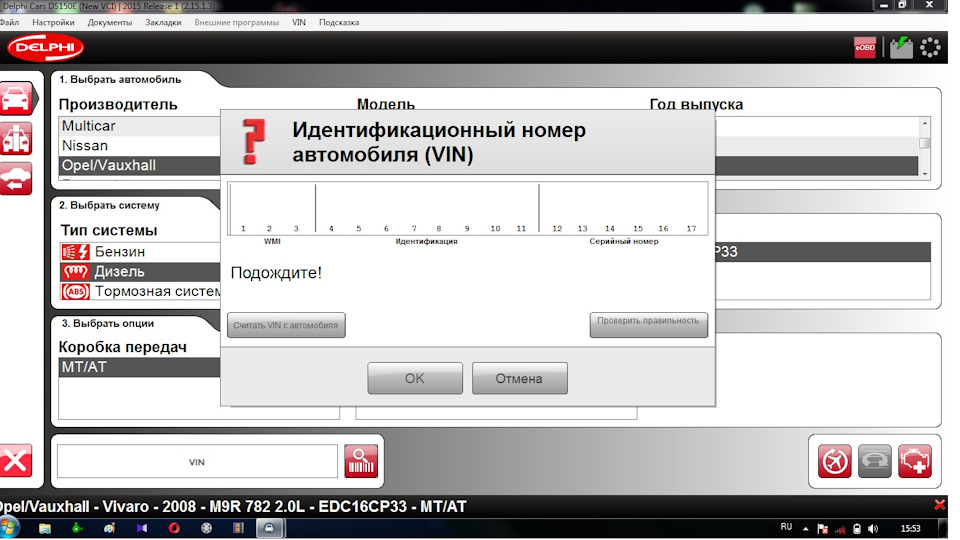Open File Explorer from taskbar
This screenshot has width=960, height=540.
tap(45, 528)
